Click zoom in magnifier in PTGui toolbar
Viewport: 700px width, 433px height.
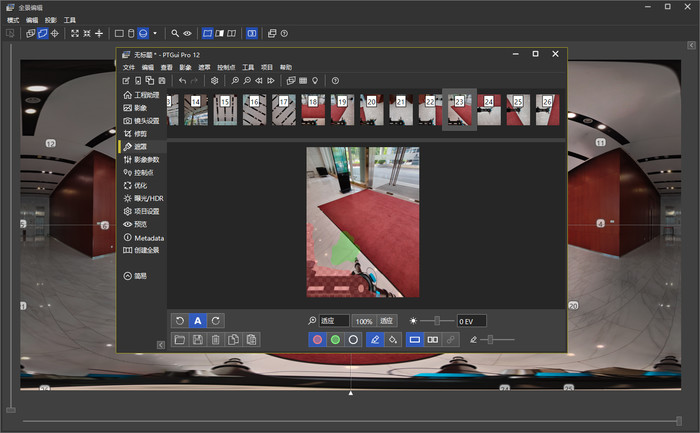coord(235,81)
